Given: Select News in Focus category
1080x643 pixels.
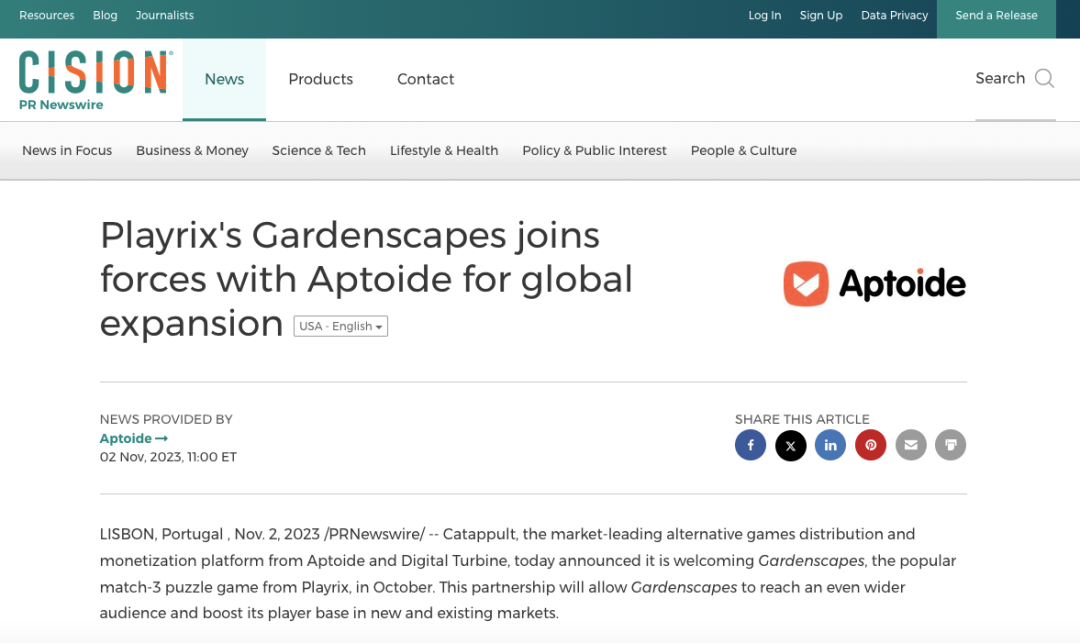Looking at the screenshot, I should click(67, 151).
